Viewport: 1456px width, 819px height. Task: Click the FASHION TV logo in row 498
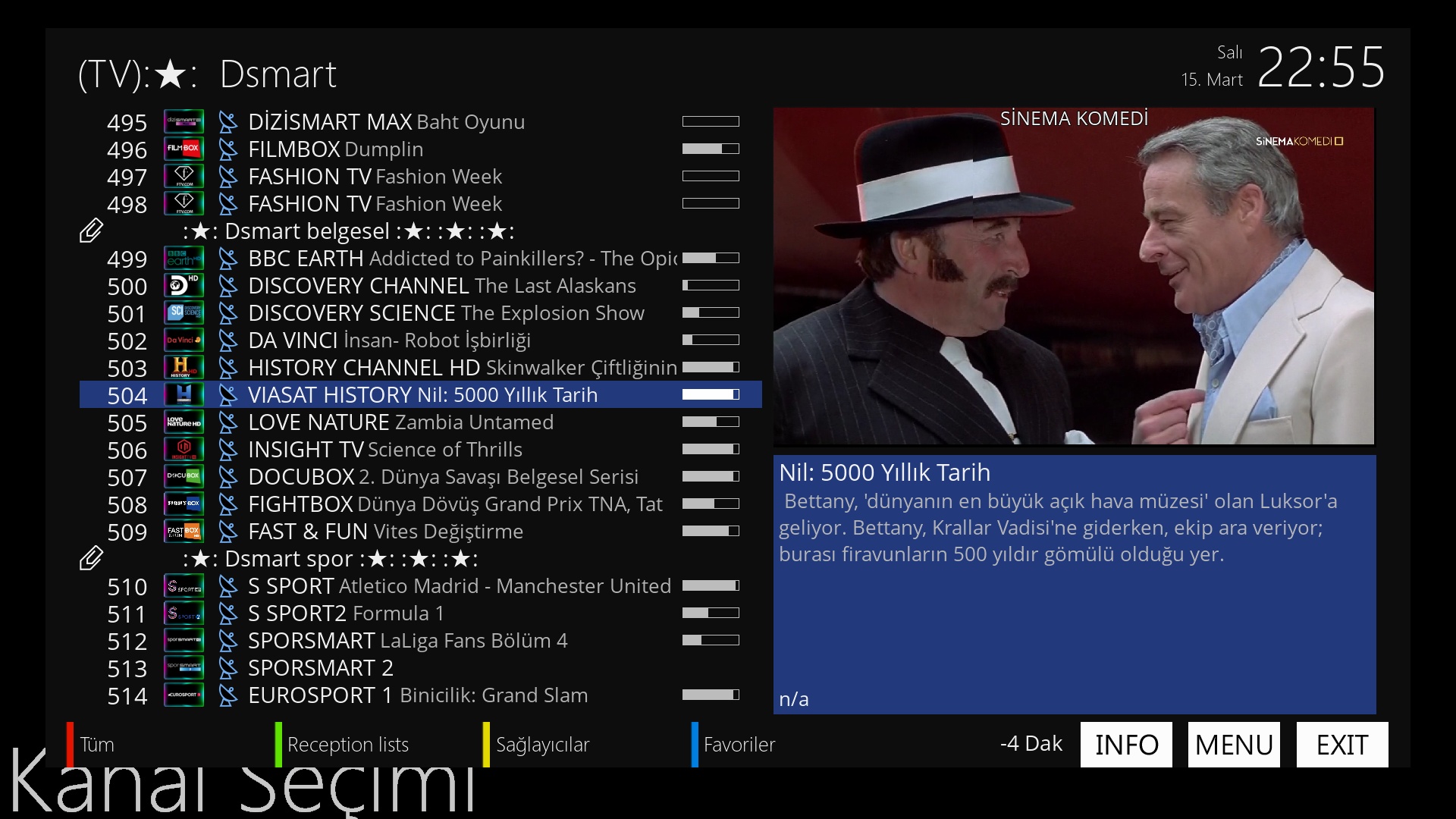click(184, 203)
